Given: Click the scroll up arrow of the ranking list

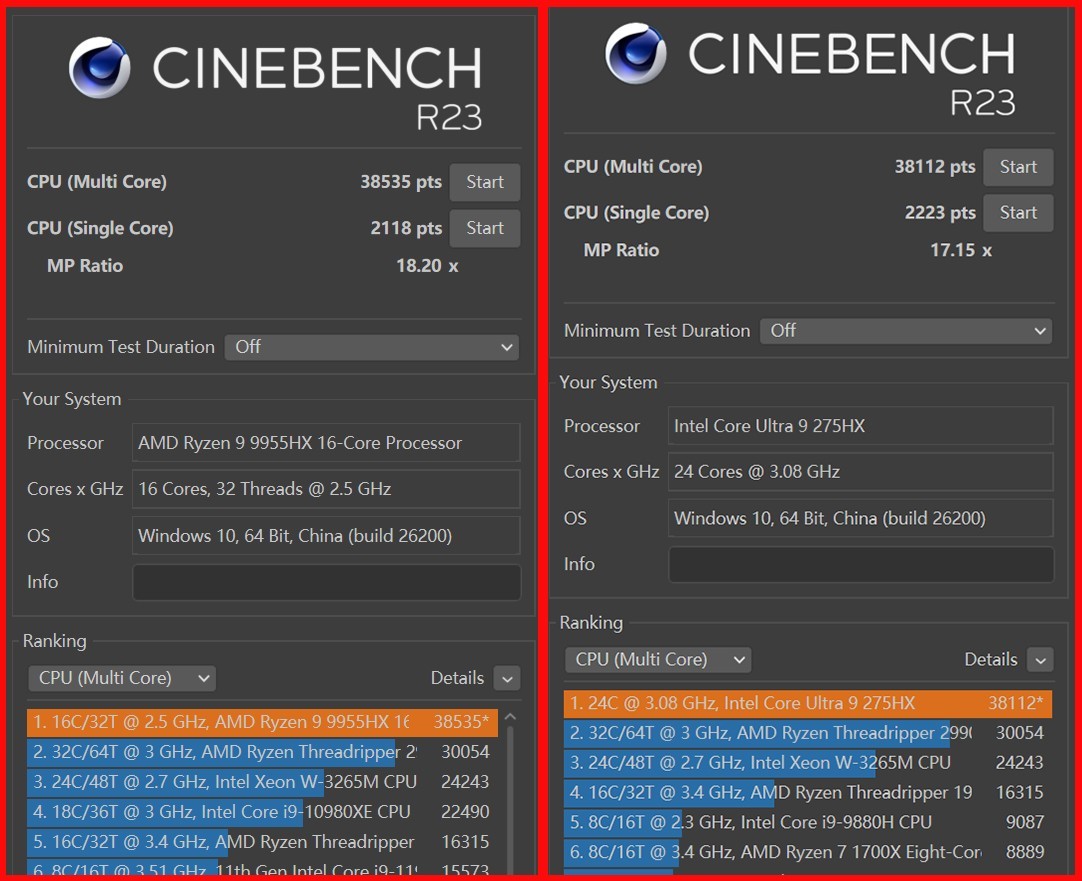Looking at the screenshot, I should [x=510, y=717].
